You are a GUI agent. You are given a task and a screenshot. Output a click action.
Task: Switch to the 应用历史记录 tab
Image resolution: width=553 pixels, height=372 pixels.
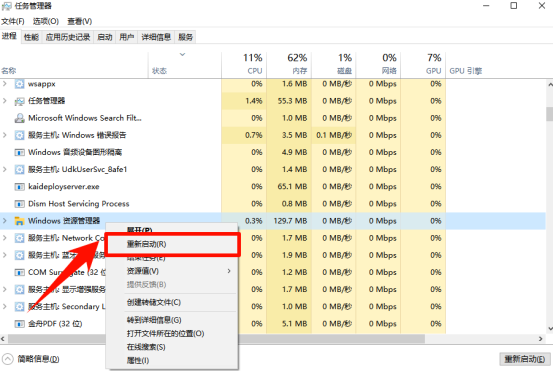coord(68,37)
